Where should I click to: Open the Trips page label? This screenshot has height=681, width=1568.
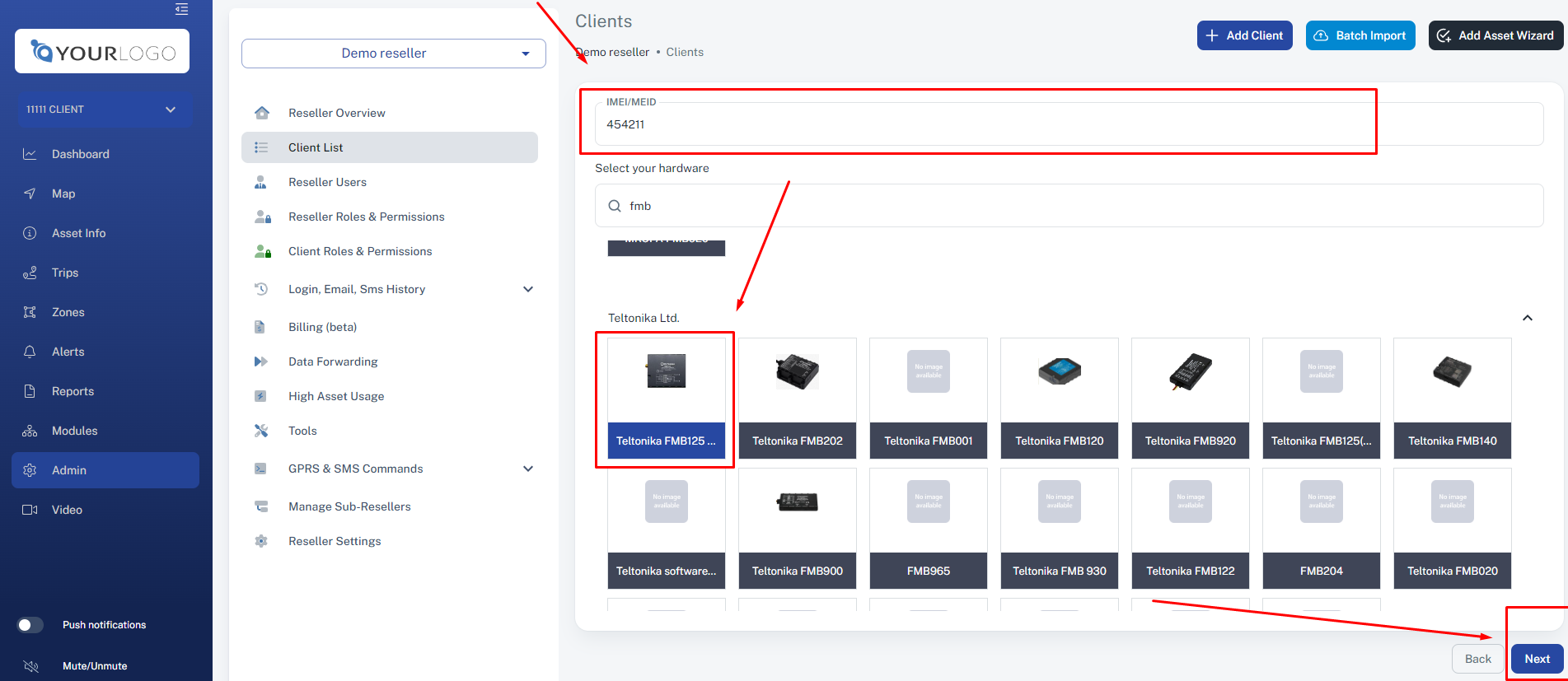pos(65,273)
